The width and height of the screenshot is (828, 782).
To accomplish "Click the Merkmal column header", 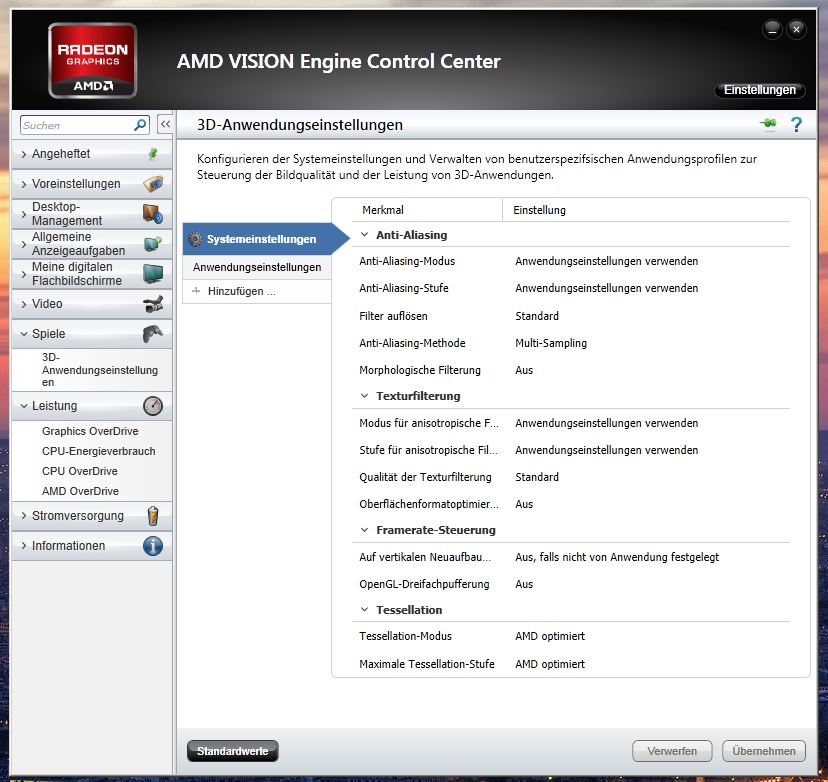I will 383,210.
